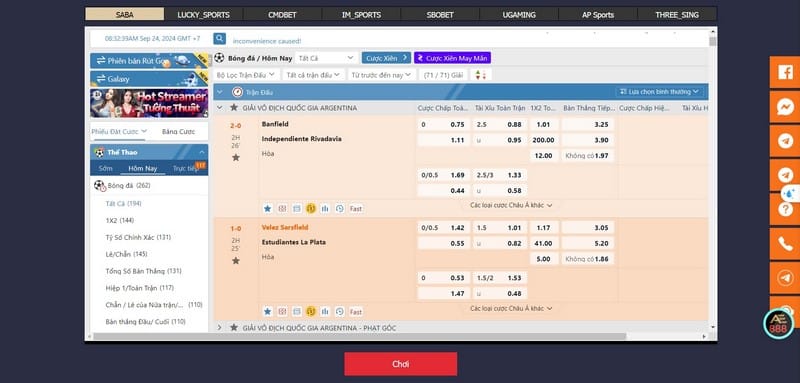Open the Tất Cả dropdown
This screenshot has width=800, height=383.
pos(326,58)
